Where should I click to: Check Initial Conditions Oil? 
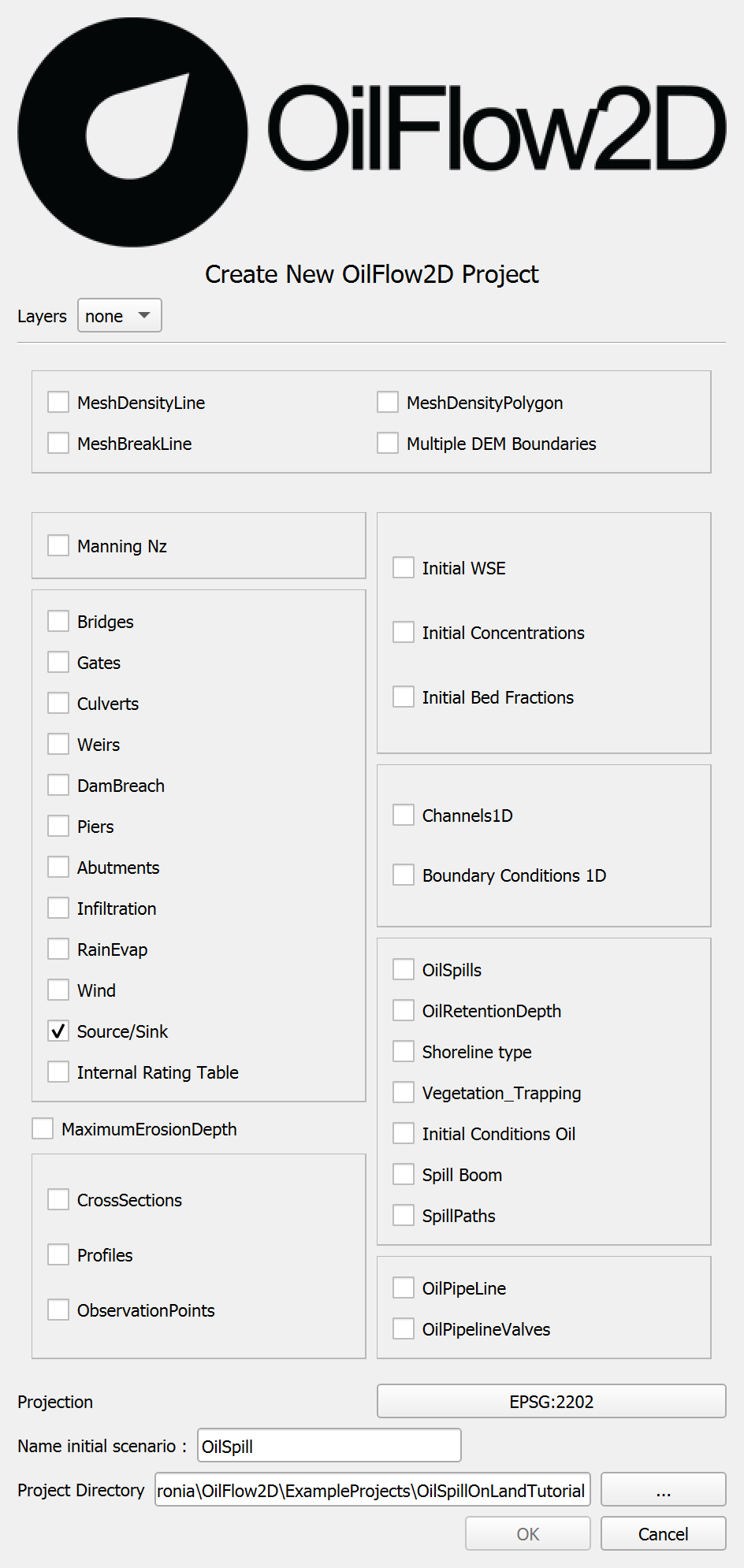404,1133
